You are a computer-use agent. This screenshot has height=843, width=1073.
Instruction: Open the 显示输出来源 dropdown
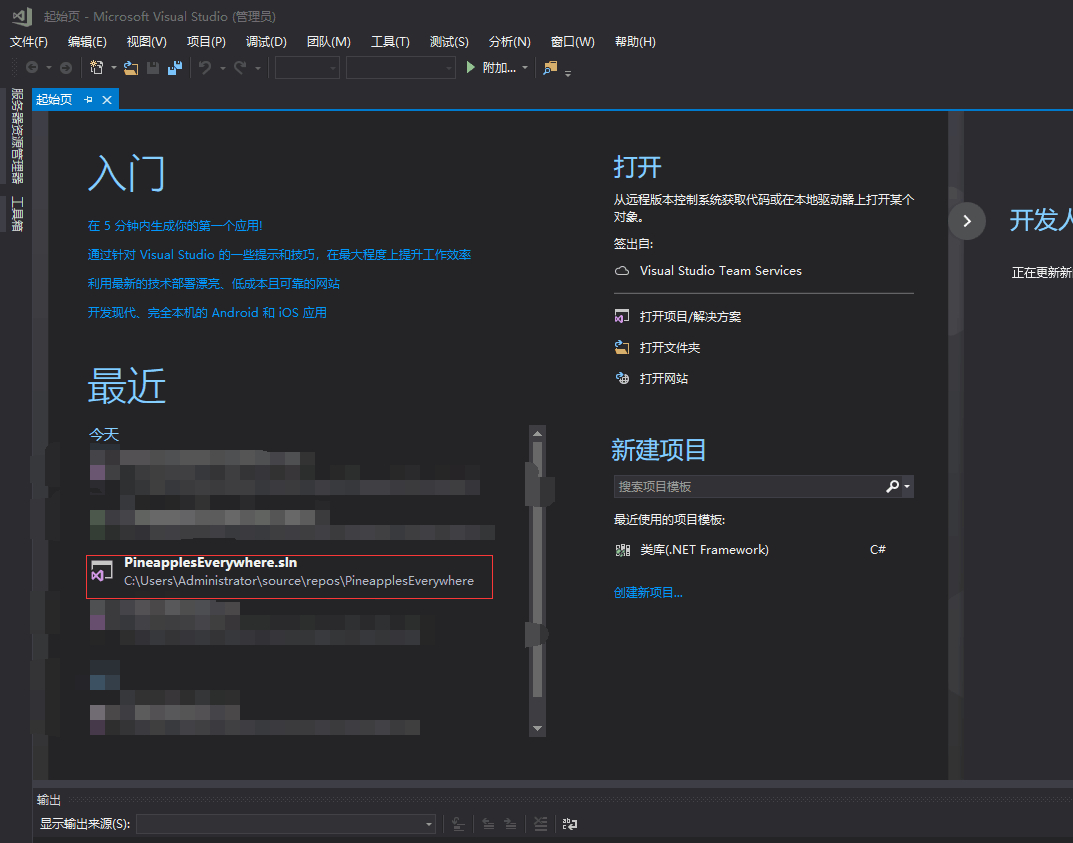coord(286,824)
